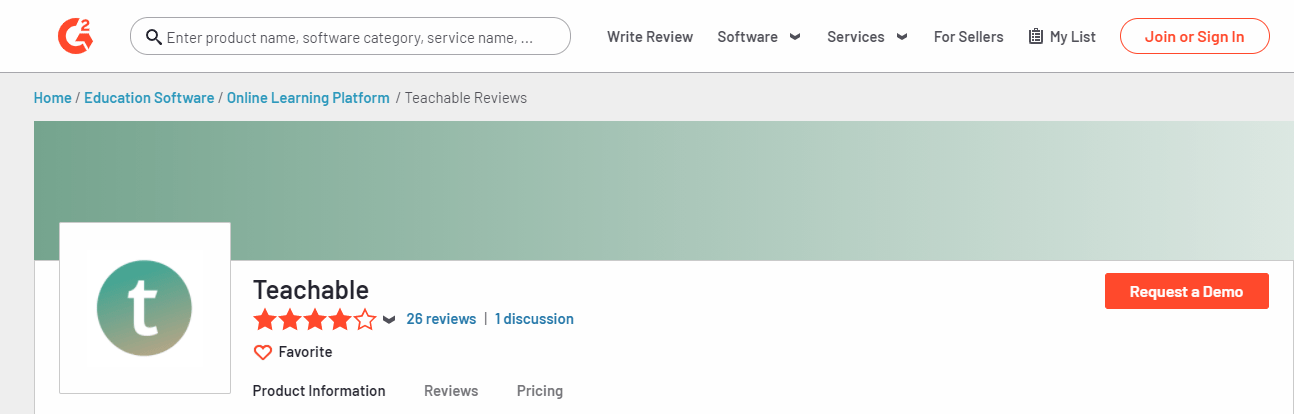Screen dimensions: 1294x414
Task: Click the Join or Sign In button
Action: coord(1194,37)
